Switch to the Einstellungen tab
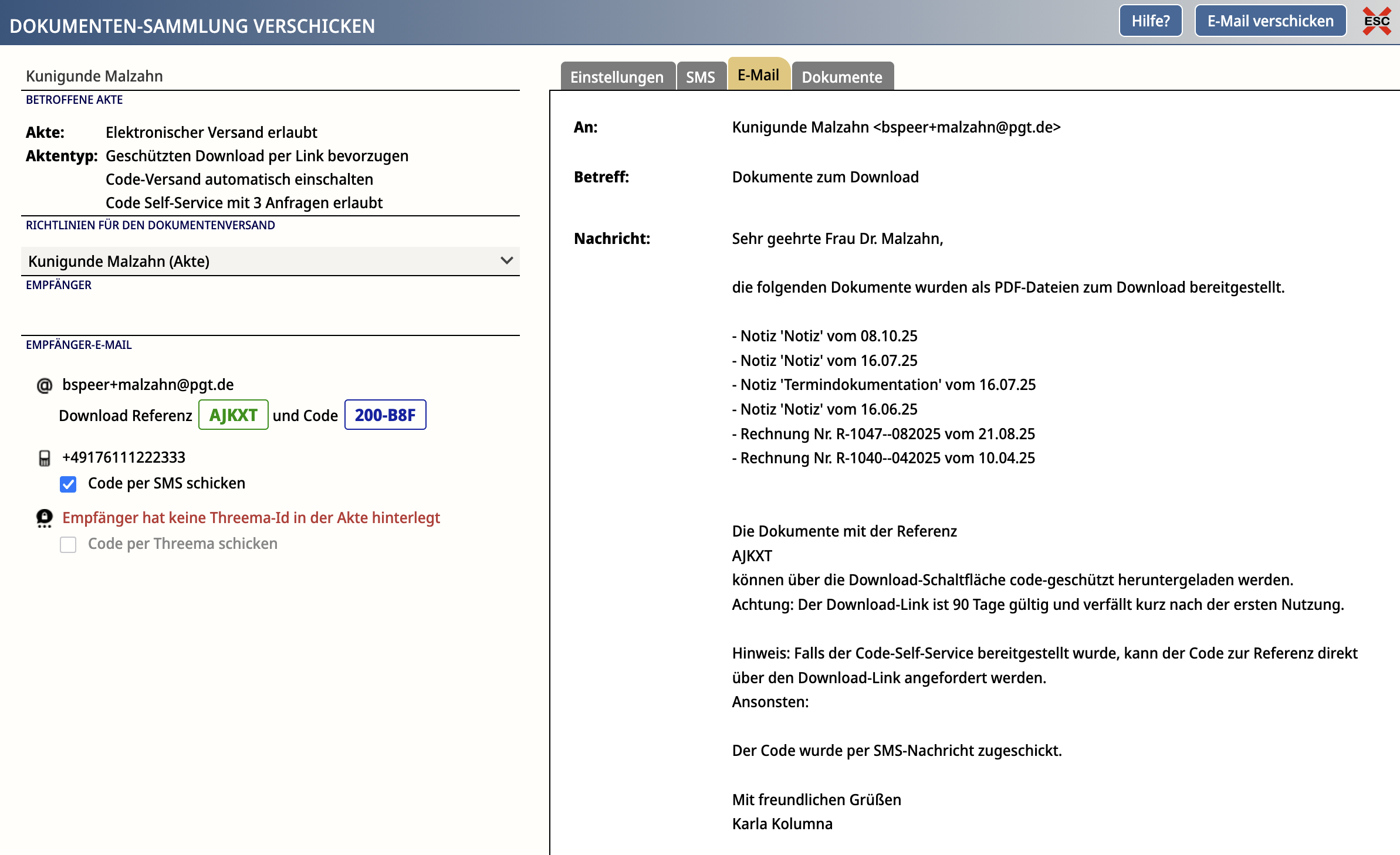This screenshot has width=1400, height=855. [x=617, y=77]
